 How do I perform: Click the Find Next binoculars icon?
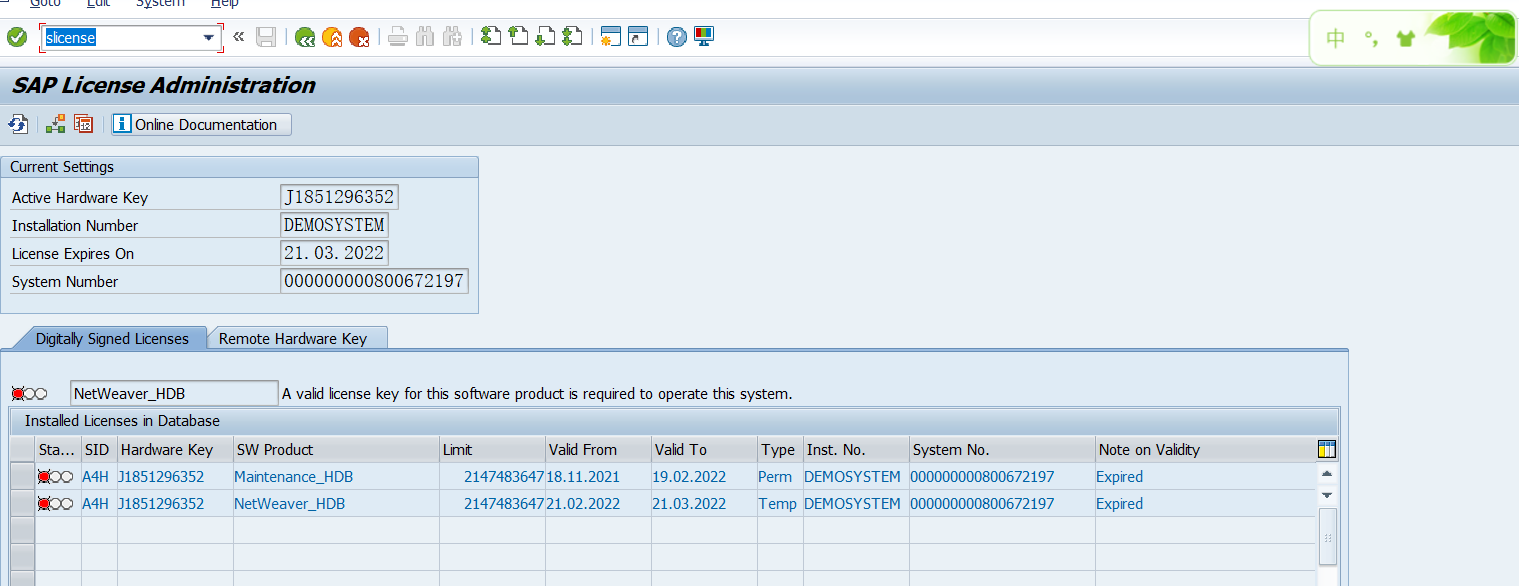[x=451, y=38]
